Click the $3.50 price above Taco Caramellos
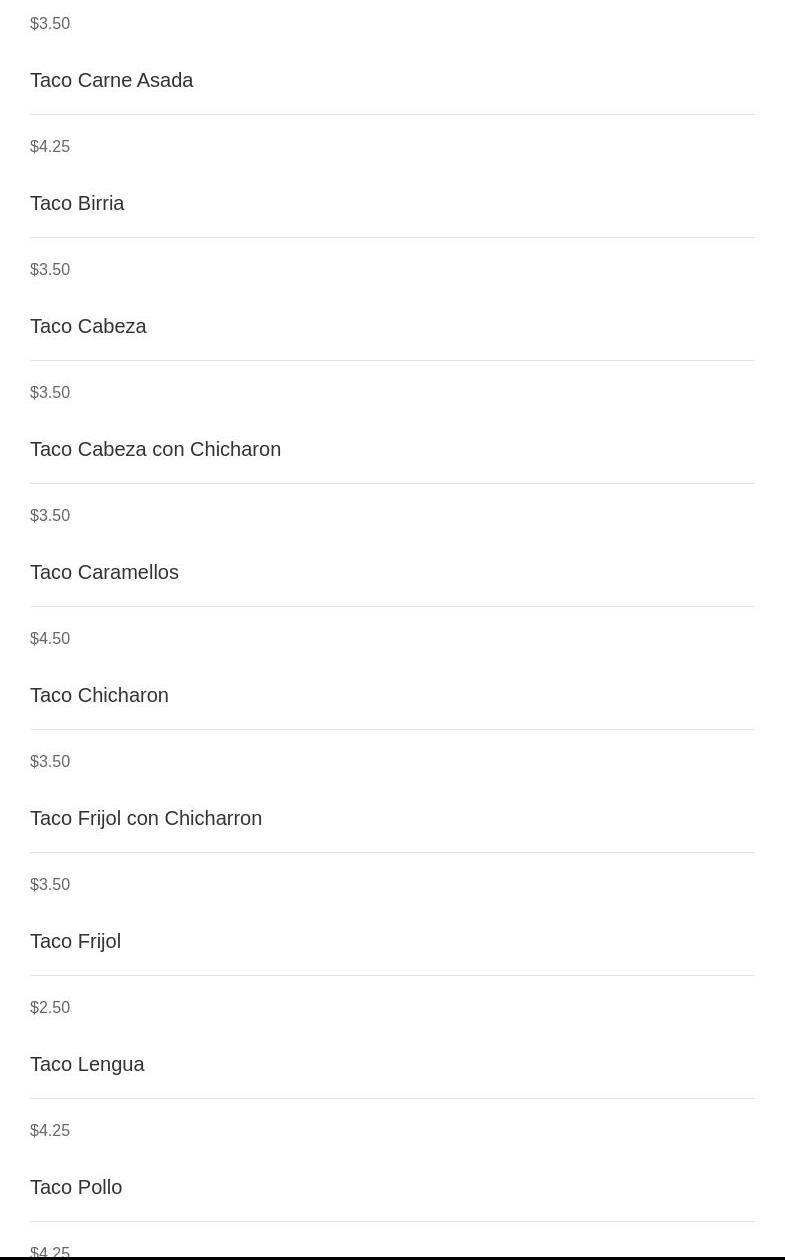This screenshot has height=1260, width=785. (x=50, y=515)
